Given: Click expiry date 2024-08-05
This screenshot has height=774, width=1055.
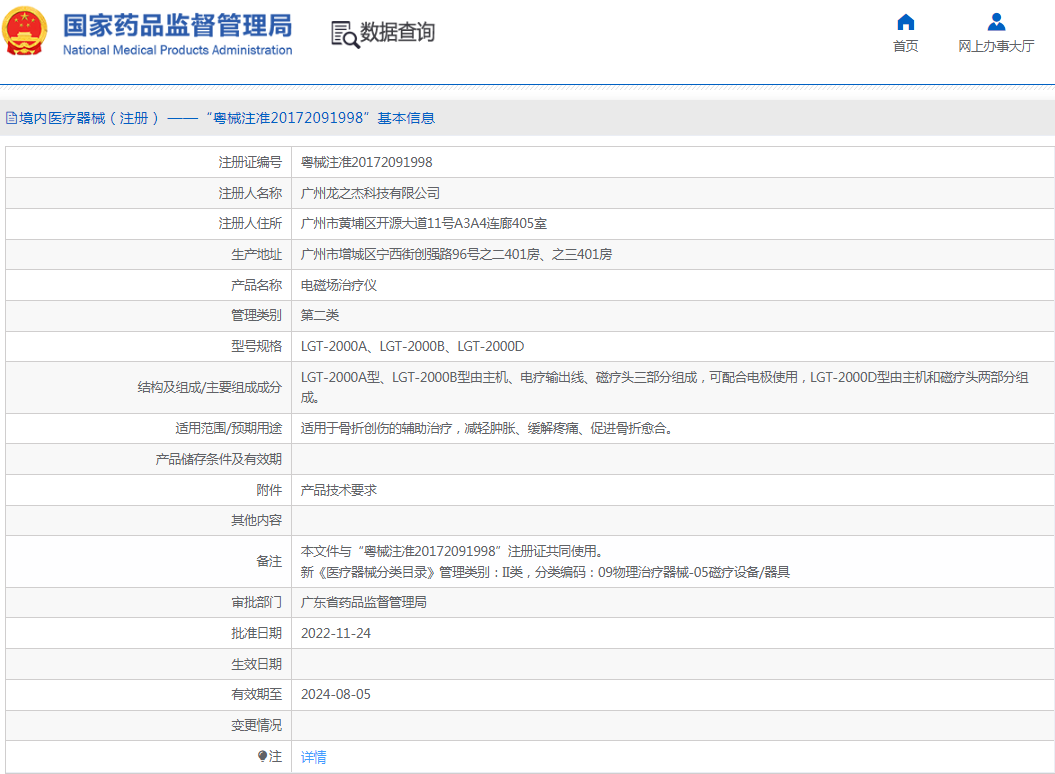Looking at the screenshot, I should click(336, 695).
